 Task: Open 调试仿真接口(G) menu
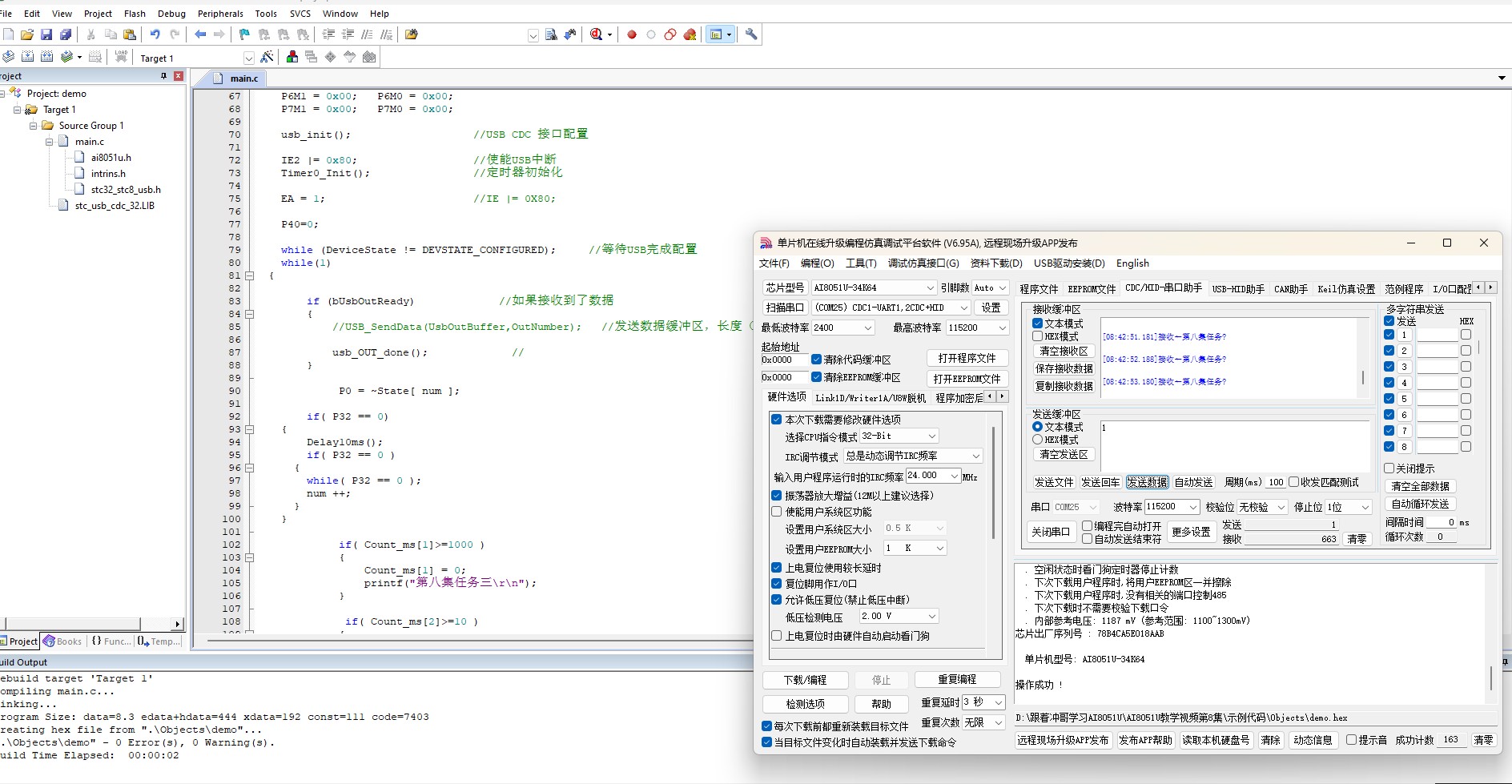pos(923,263)
